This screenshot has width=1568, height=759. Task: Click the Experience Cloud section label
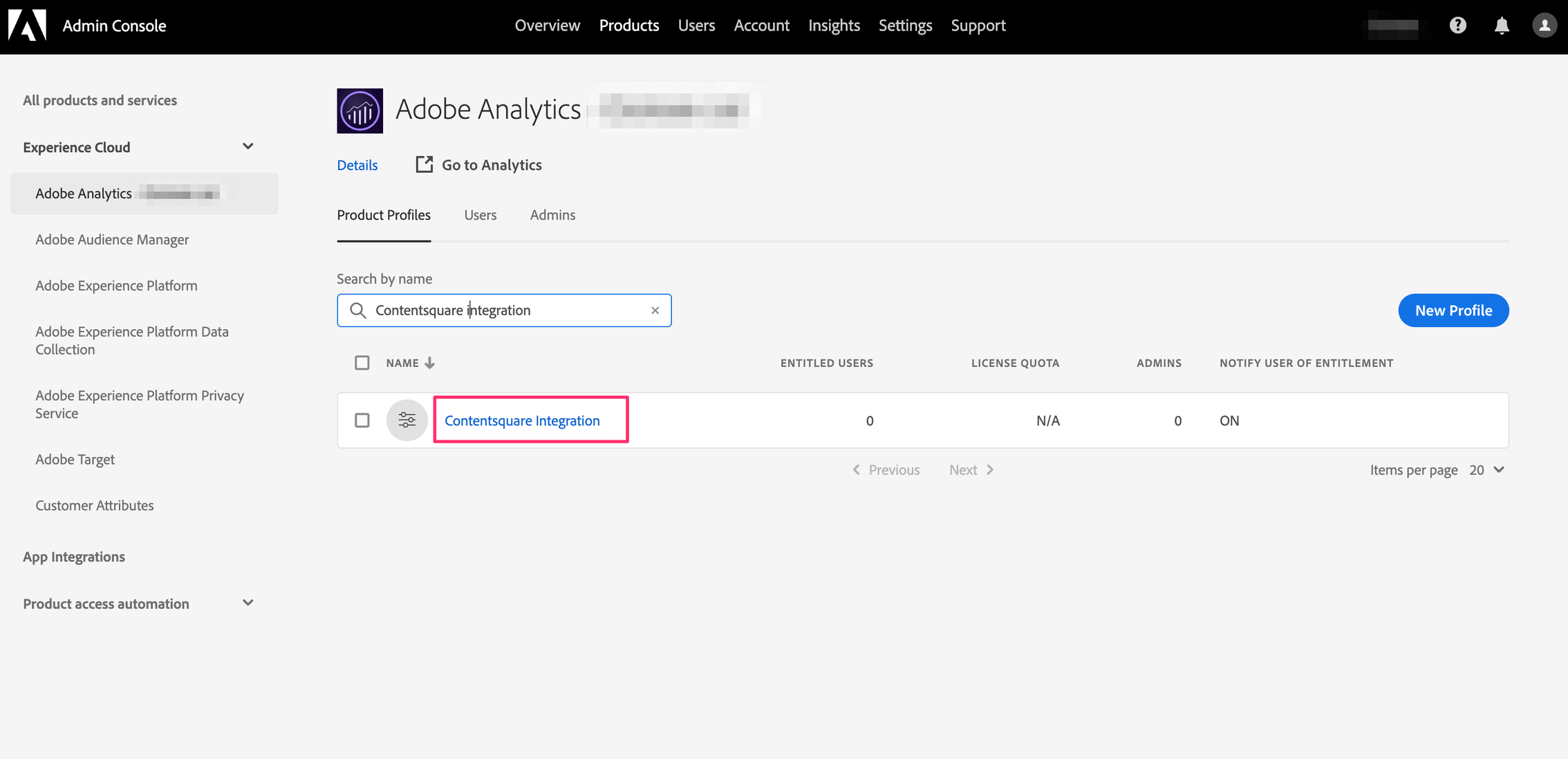(77, 147)
